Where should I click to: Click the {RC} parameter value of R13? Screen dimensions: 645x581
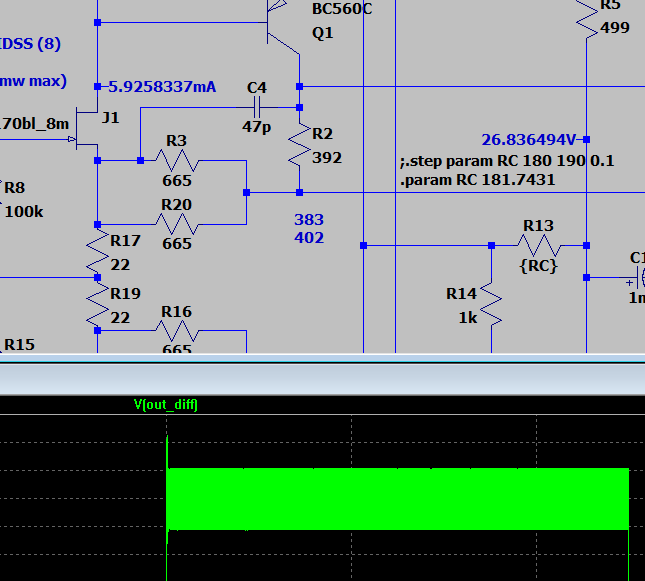(x=538, y=266)
